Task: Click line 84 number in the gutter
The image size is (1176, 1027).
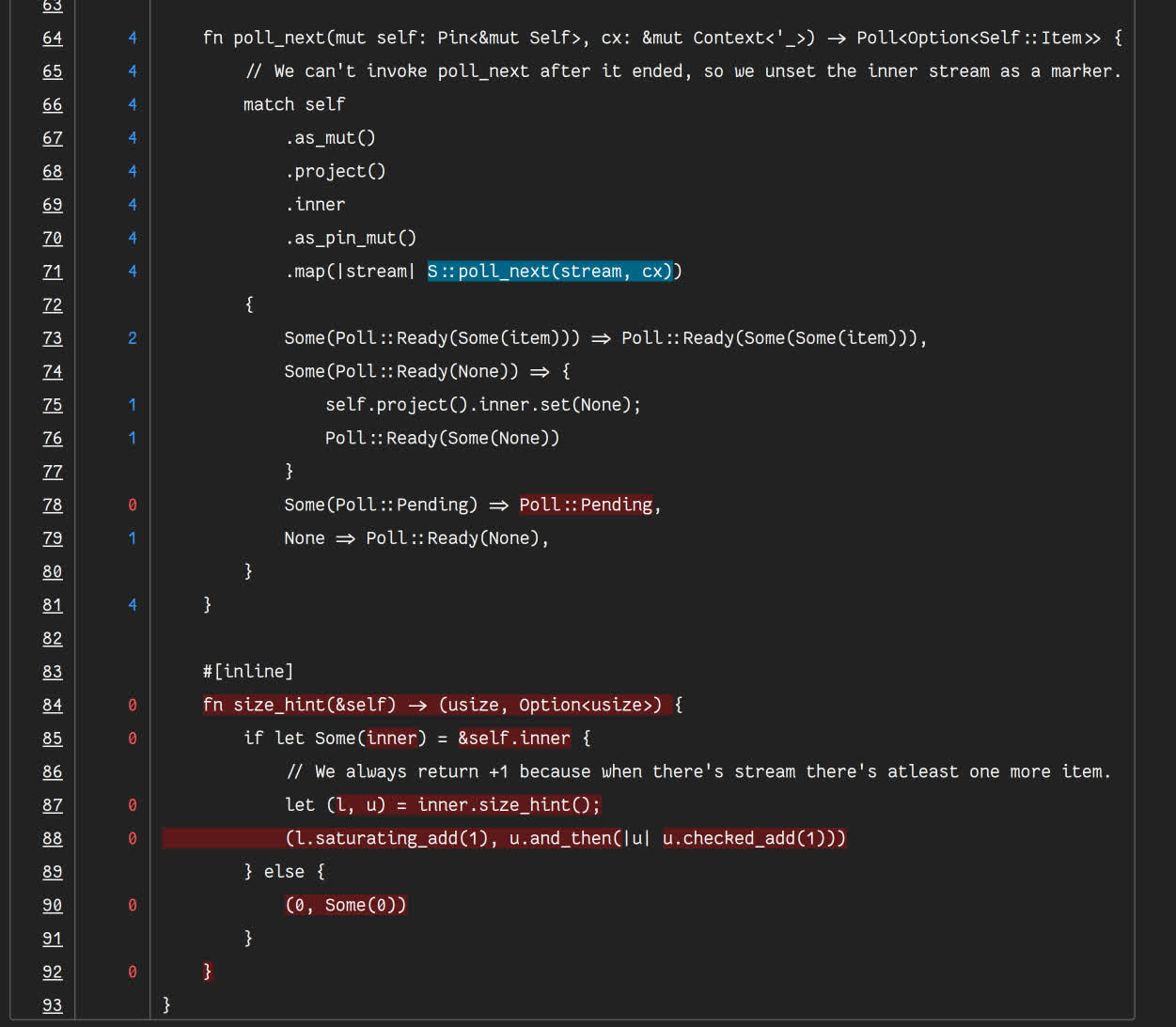Action: tap(52, 705)
